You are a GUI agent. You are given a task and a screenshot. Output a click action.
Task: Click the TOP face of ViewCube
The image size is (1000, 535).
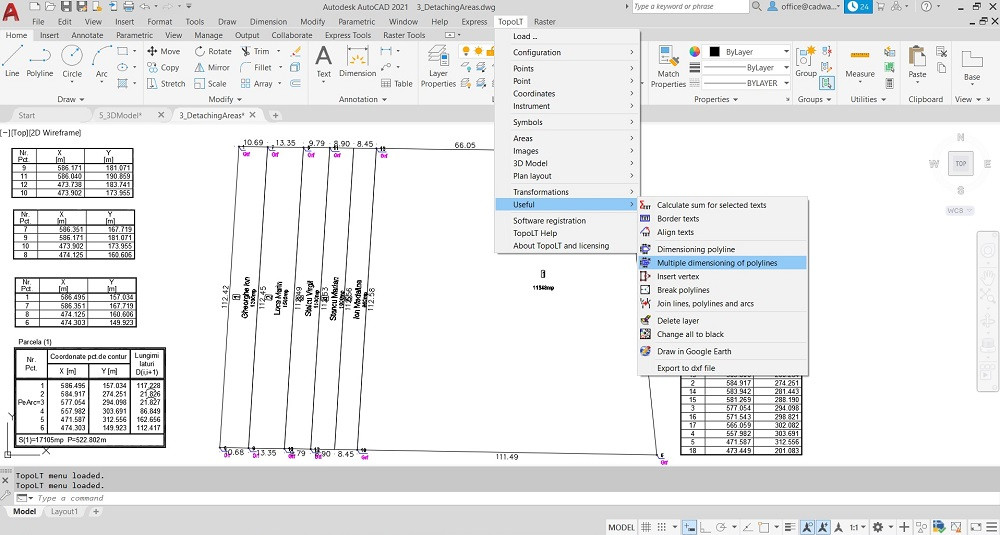(960, 164)
